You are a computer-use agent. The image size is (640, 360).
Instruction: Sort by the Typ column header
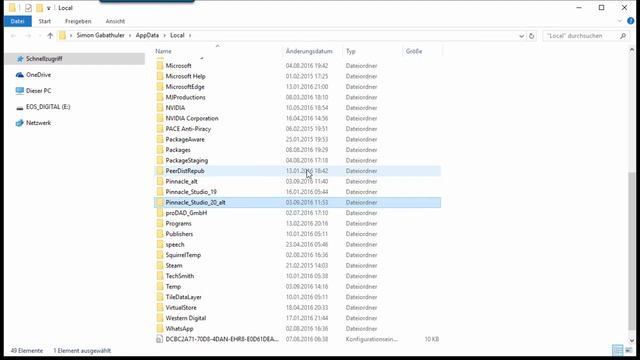[351, 51]
